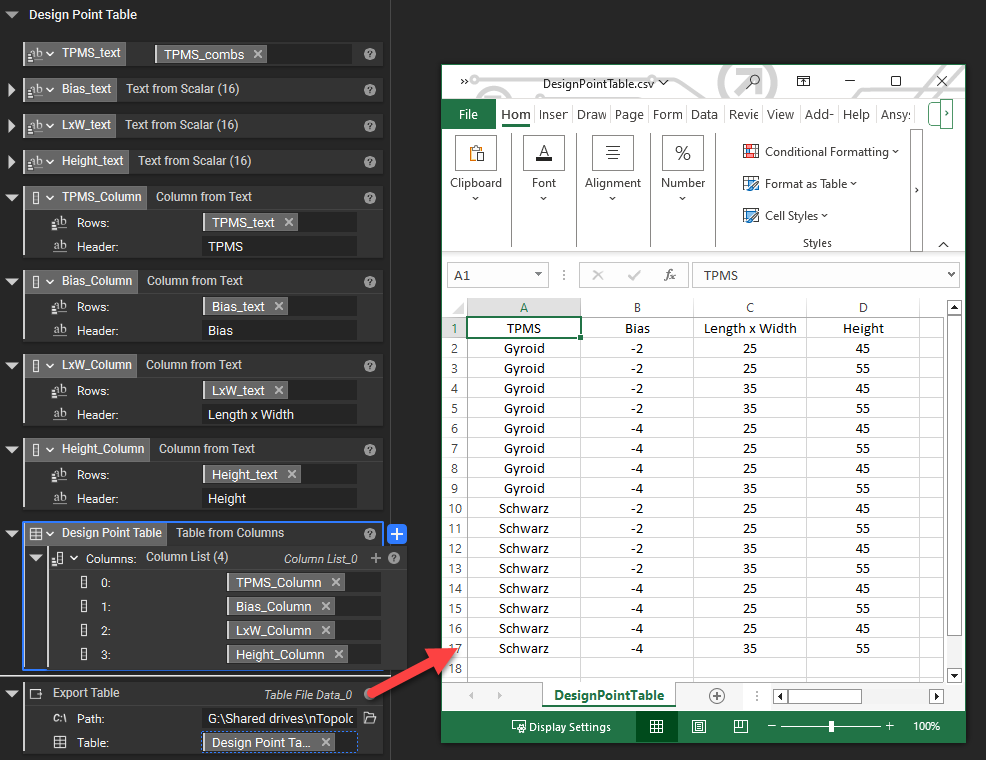986x760 pixels.
Task: Remove LxW_Column from column list
Action: pos(326,630)
